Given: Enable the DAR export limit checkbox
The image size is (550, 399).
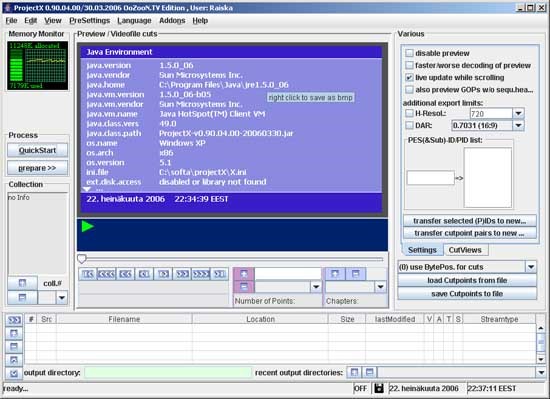Looking at the screenshot, I should (x=409, y=125).
